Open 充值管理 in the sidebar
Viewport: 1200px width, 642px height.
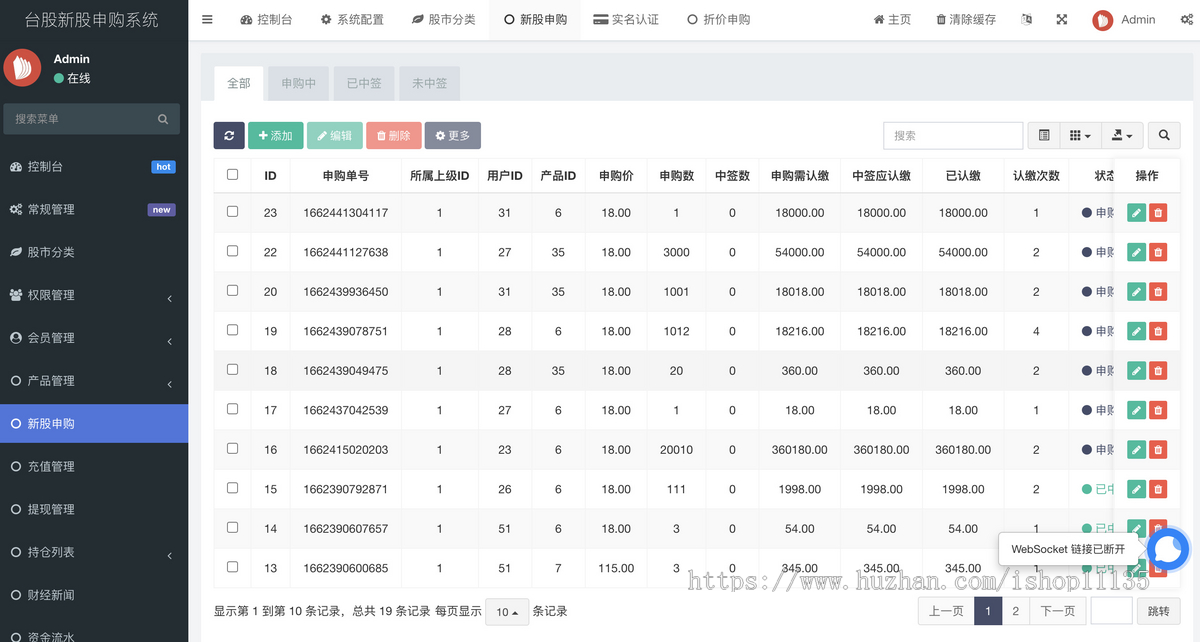pyautogui.click(x=94, y=466)
